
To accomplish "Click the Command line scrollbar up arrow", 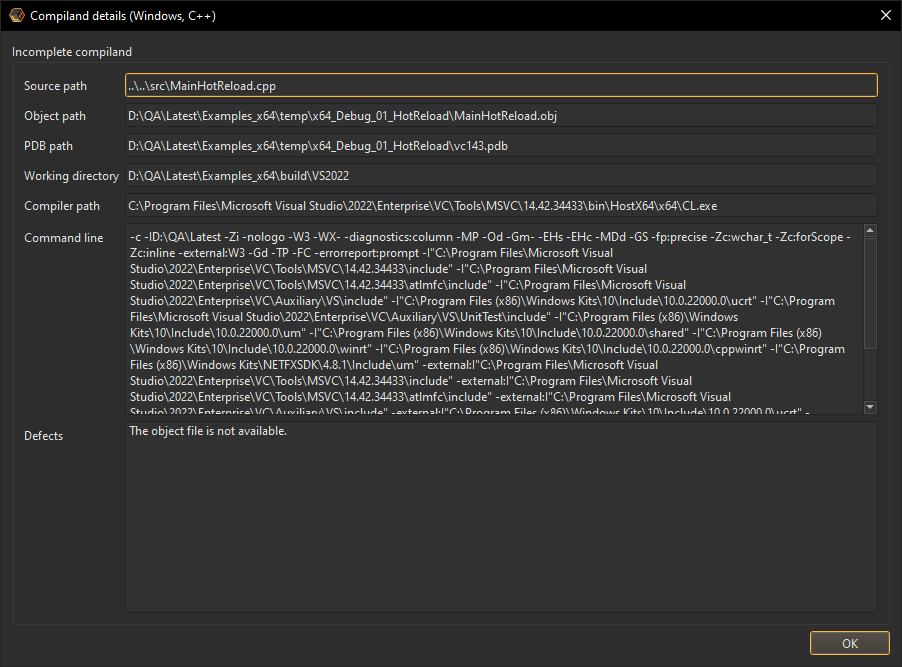I will pos(870,231).
